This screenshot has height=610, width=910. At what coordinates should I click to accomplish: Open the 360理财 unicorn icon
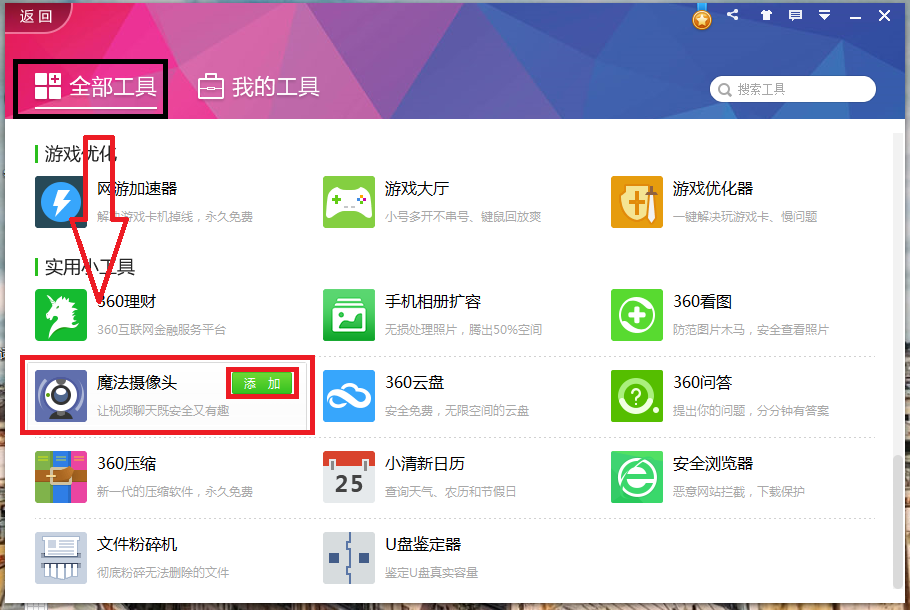pyautogui.click(x=61, y=315)
